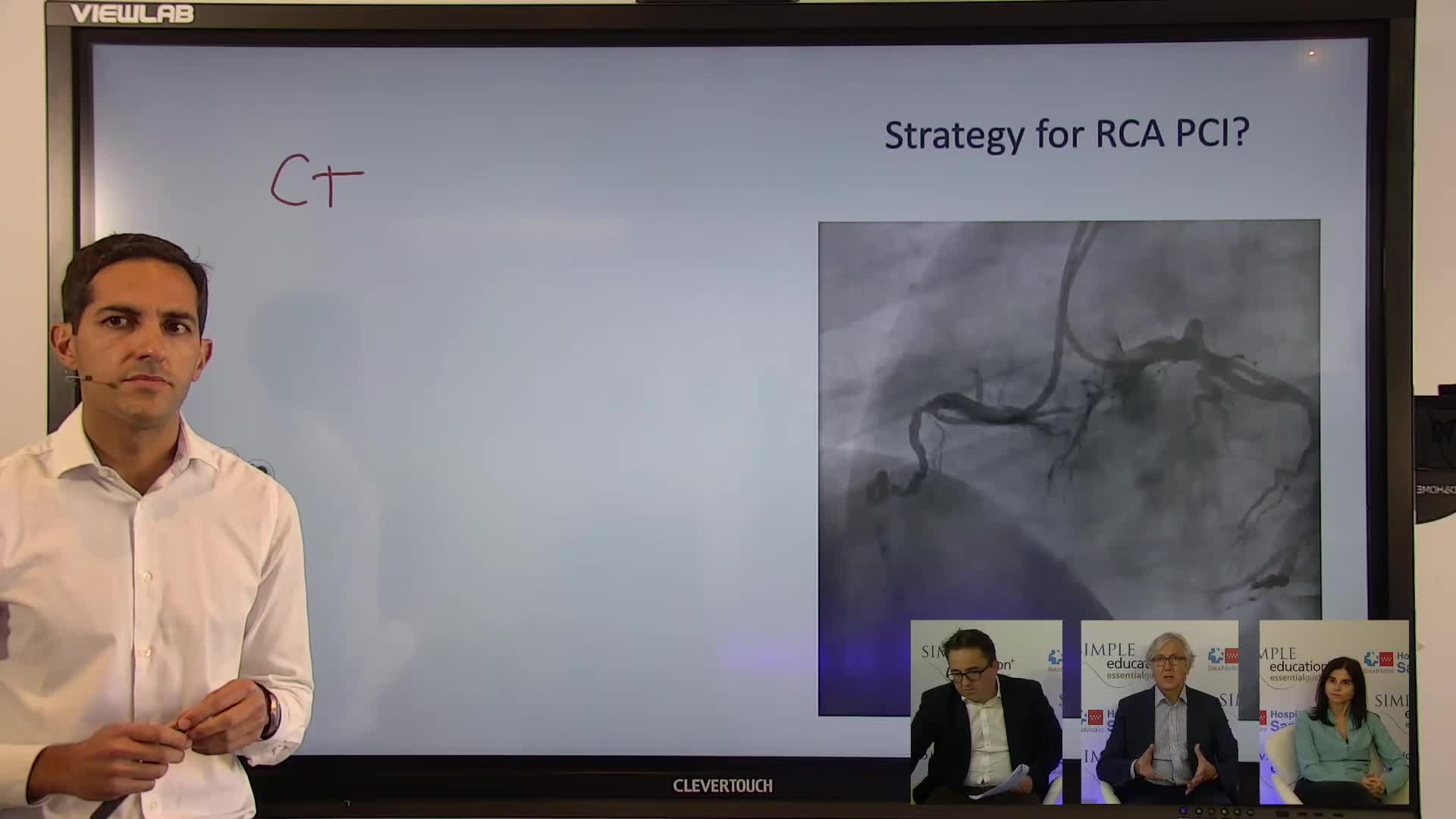This screenshot has height=819, width=1456.
Task: Click the 'Strategy for RCA PCI?' title
Action: 1066,135
